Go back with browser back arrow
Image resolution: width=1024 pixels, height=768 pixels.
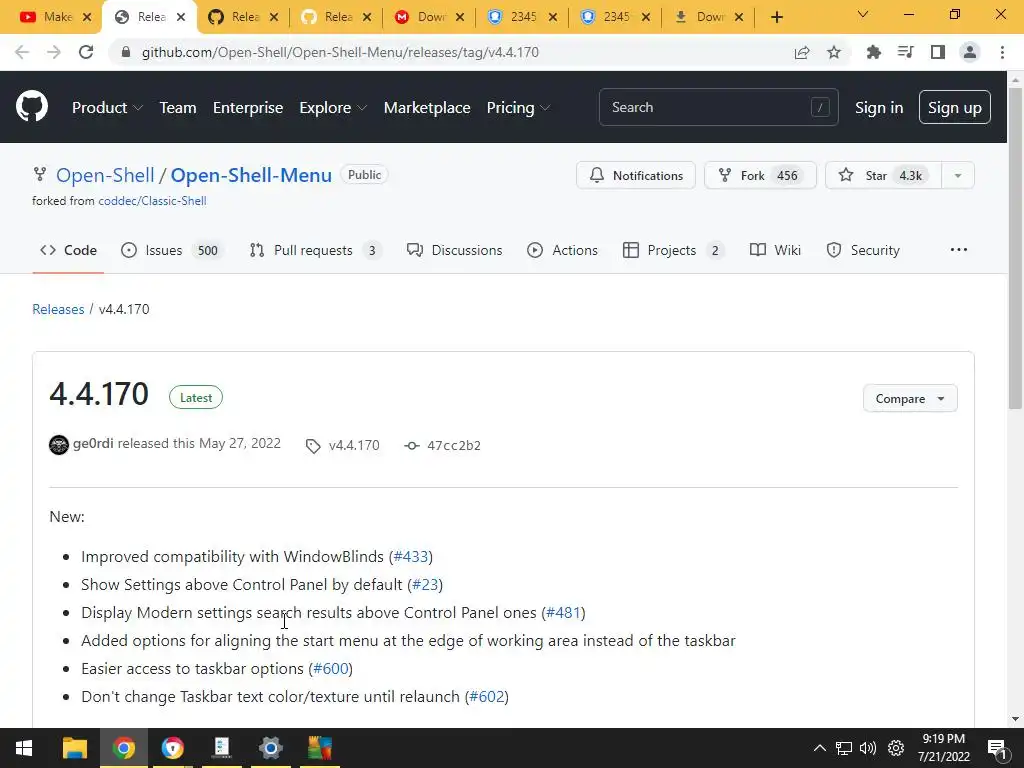22,52
